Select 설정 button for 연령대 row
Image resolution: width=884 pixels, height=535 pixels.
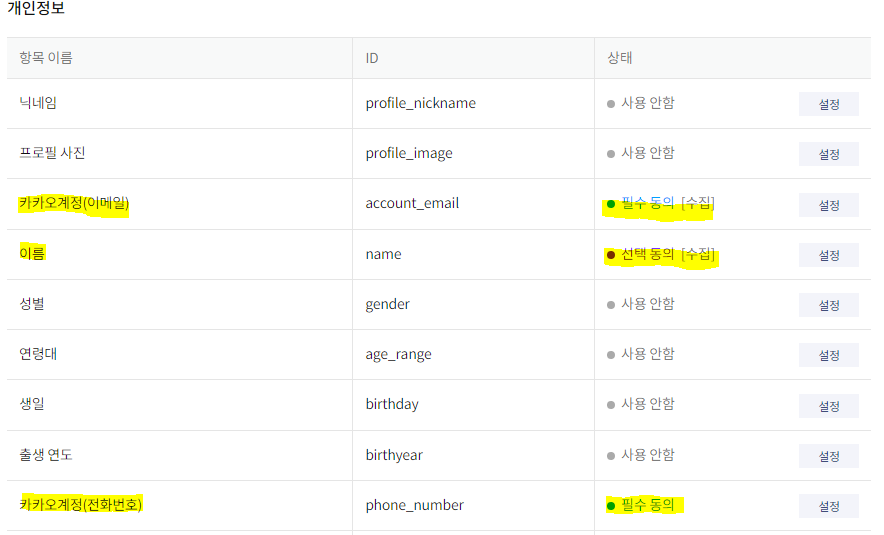coord(828,355)
